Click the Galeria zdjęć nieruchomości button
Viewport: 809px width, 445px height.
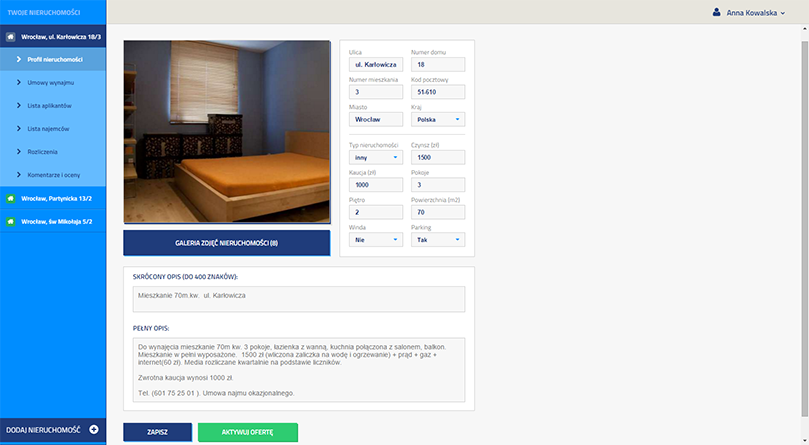(226, 243)
